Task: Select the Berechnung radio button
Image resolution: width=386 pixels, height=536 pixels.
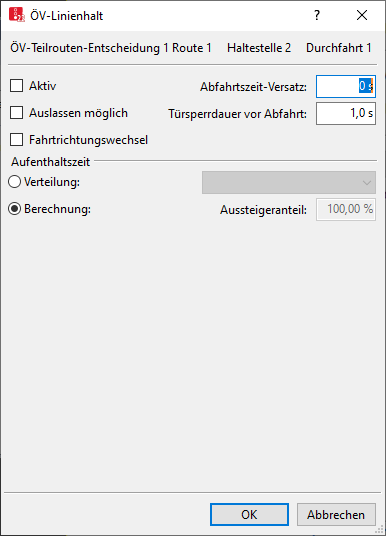Action: point(14,209)
